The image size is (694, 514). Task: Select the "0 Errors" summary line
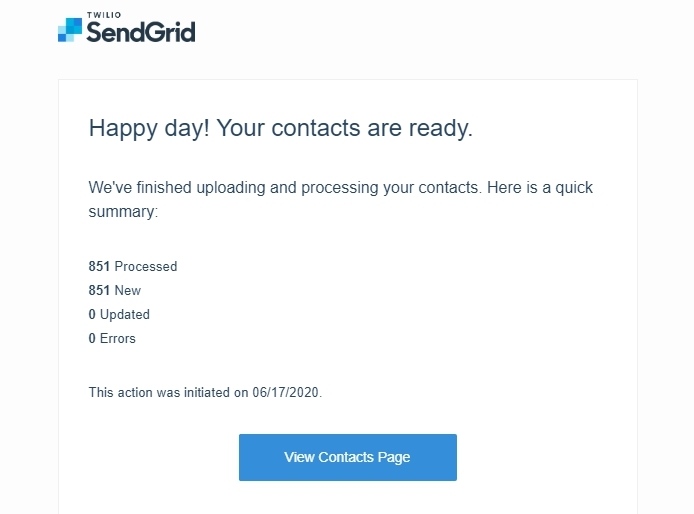tap(112, 338)
